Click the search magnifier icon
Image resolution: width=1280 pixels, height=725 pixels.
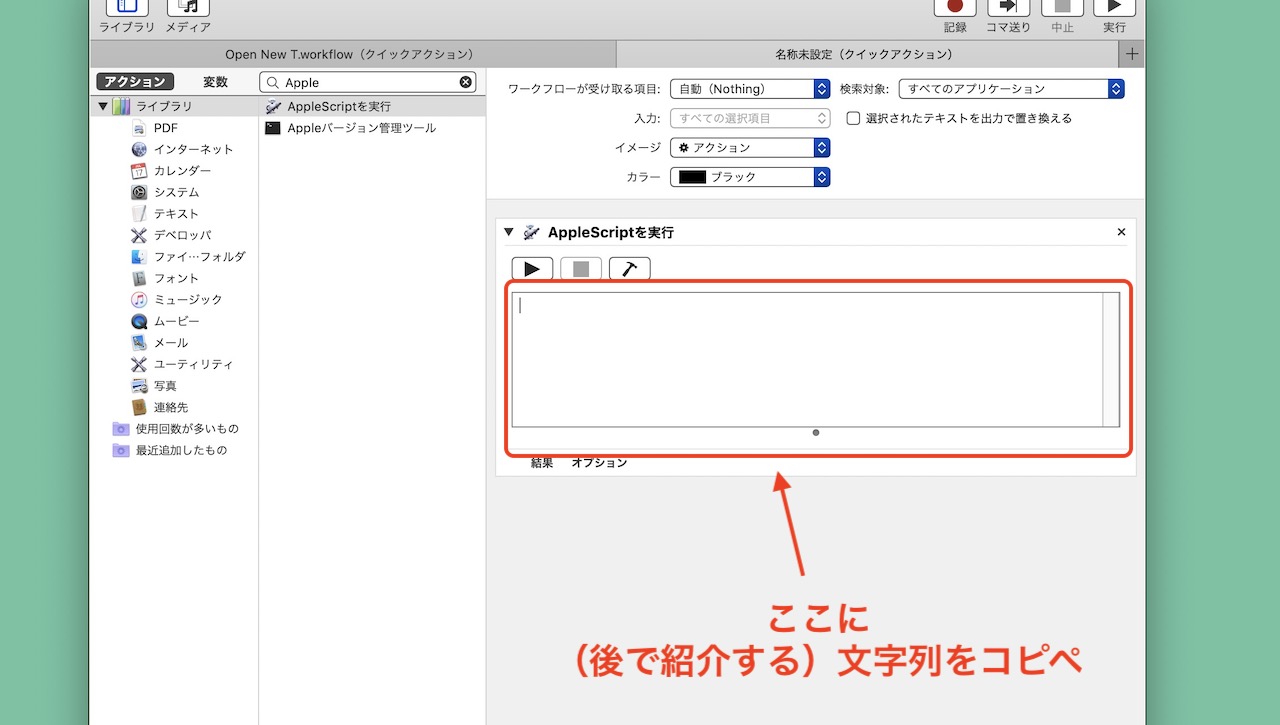coord(273,83)
